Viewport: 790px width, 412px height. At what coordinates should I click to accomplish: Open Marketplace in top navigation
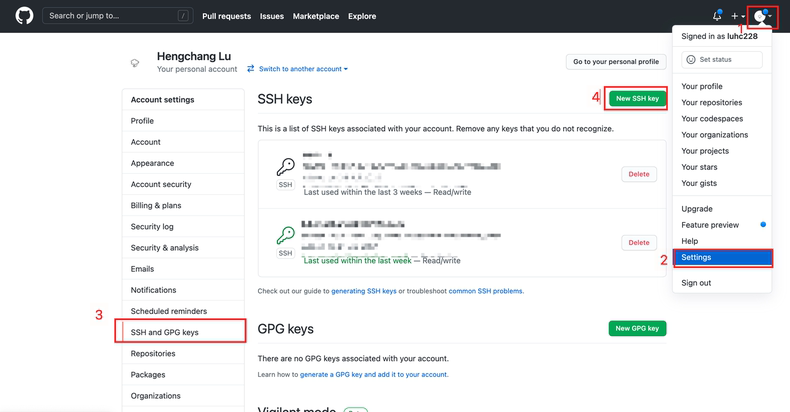point(316,16)
